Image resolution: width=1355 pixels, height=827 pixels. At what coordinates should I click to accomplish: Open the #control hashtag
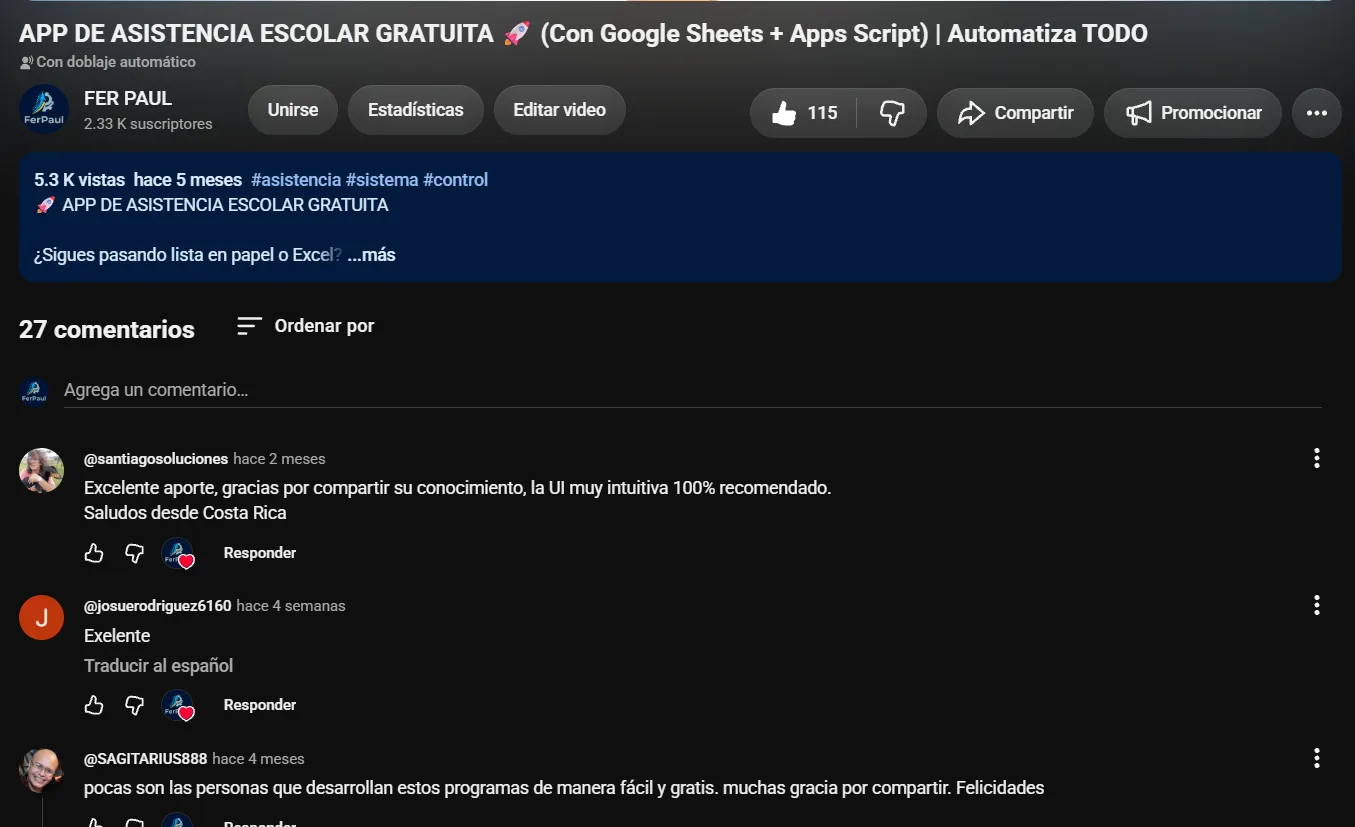click(456, 180)
